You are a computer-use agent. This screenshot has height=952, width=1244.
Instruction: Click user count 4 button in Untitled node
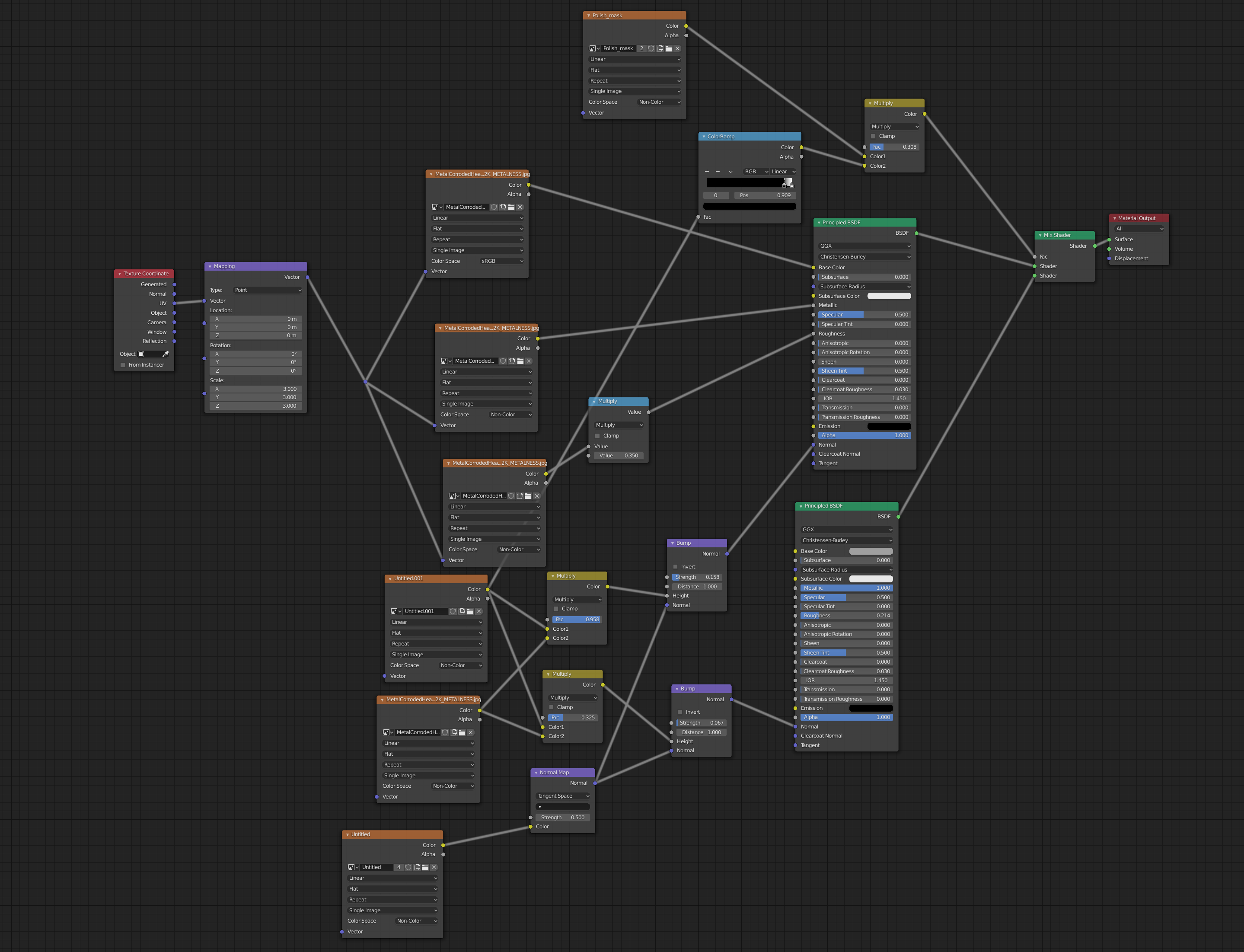399,868
